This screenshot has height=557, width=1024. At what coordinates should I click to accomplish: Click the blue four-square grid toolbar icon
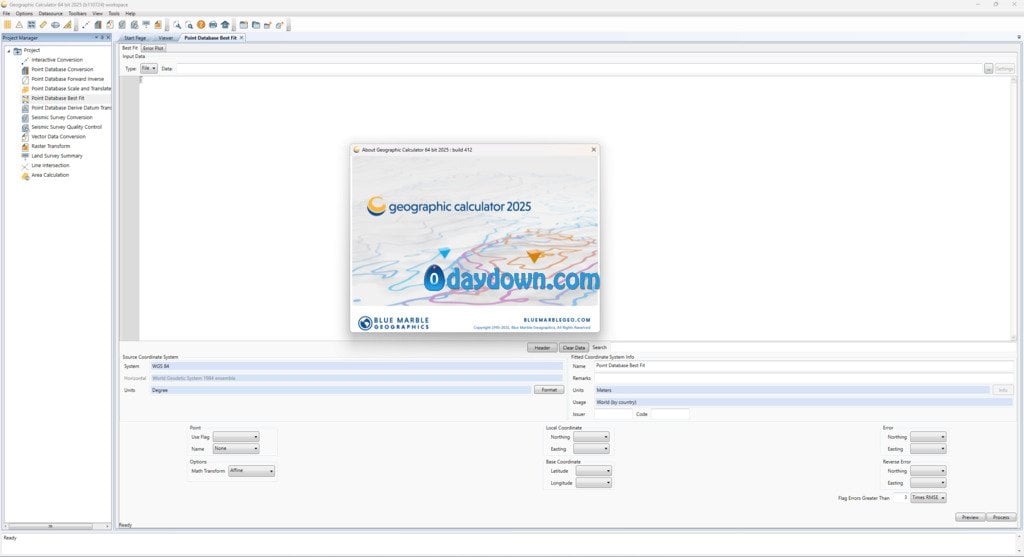[31, 25]
